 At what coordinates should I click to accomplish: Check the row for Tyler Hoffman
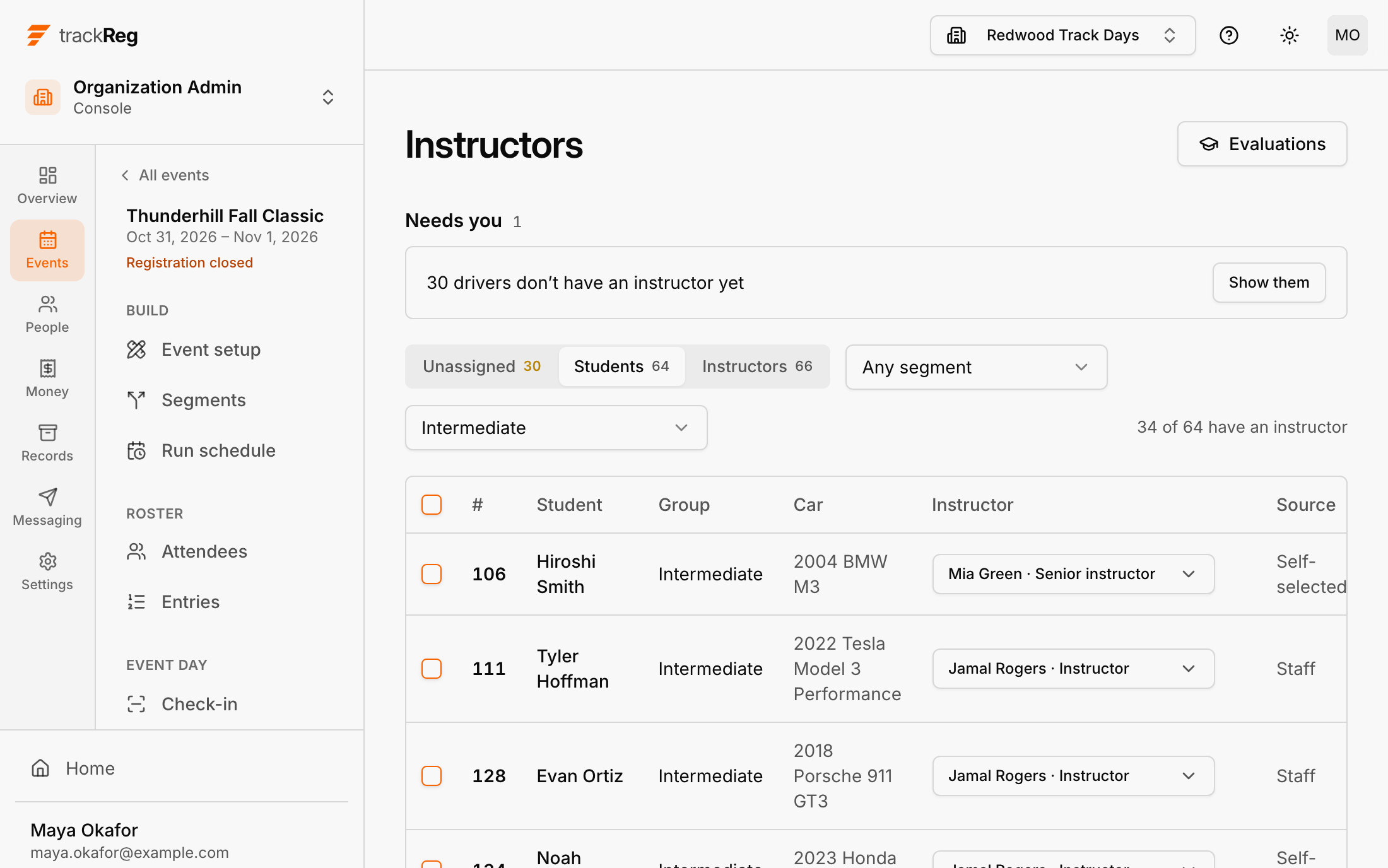click(x=432, y=669)
